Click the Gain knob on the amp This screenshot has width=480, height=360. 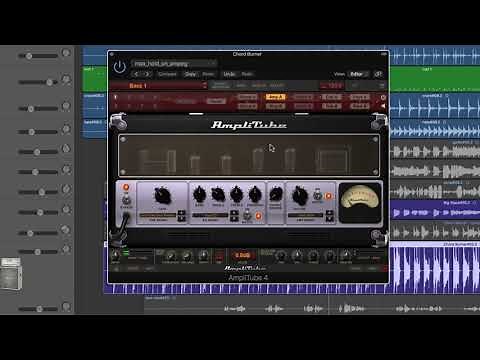[x=162, y=195]
